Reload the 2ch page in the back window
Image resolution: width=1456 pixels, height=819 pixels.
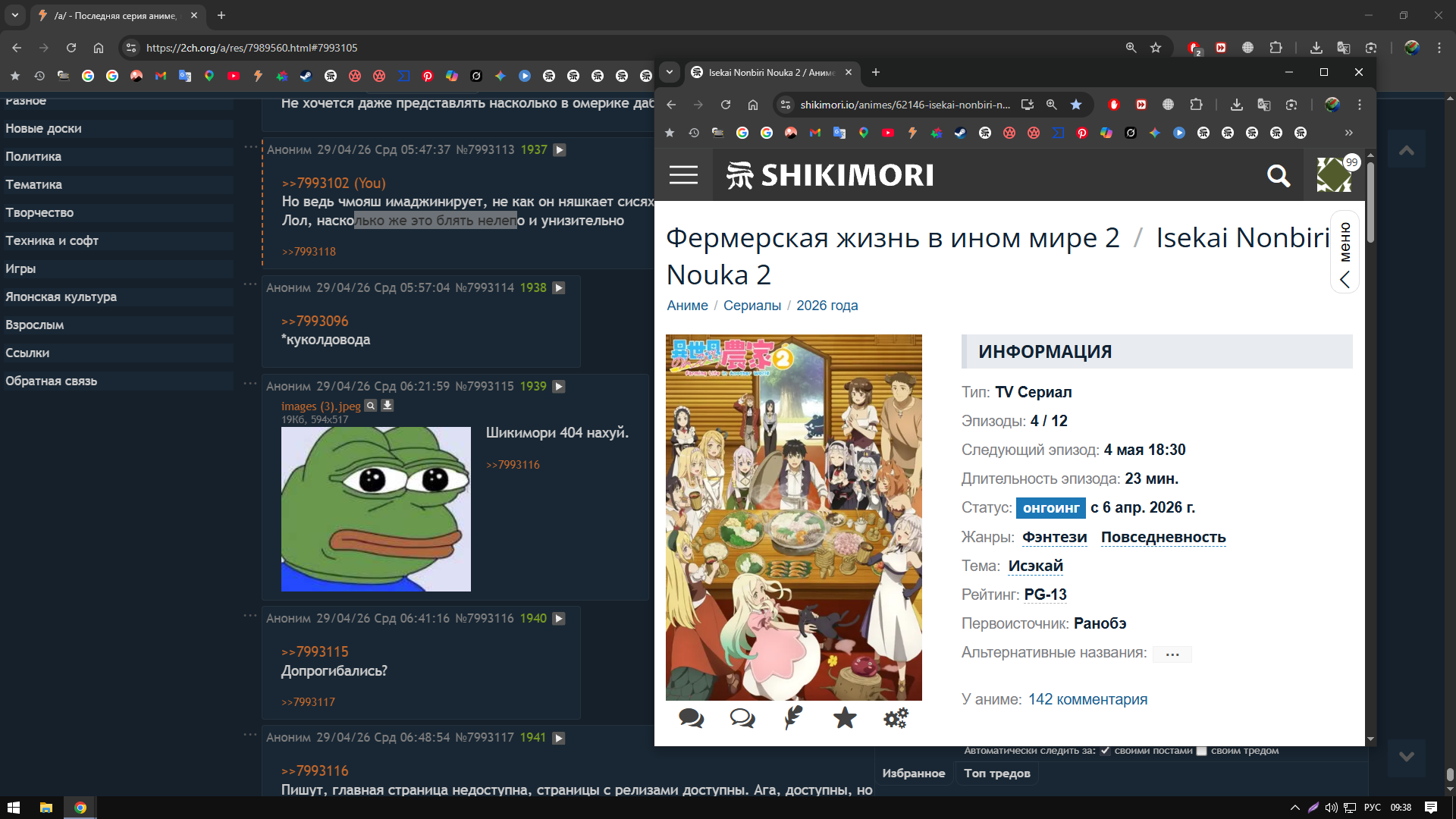pos(71,48)
